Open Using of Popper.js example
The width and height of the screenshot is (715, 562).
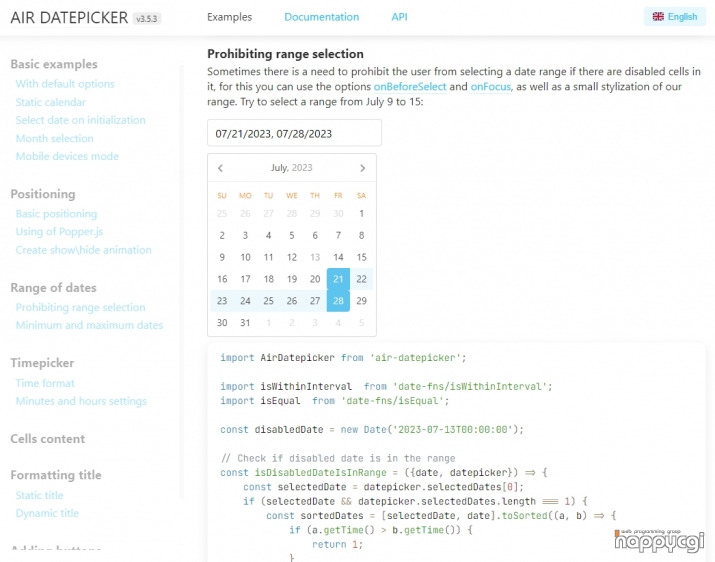pos(59,232)
